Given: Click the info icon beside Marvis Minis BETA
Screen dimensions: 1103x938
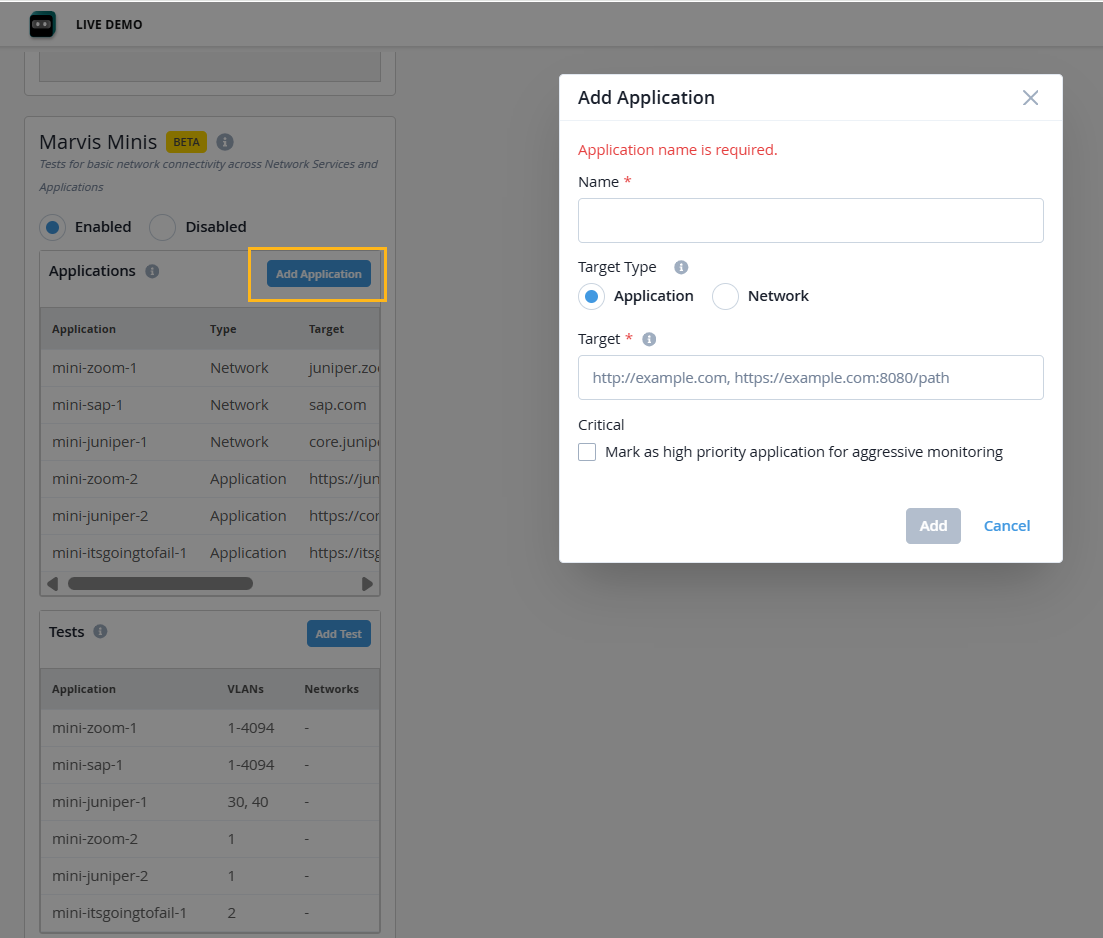Looking at the screenshot, I should [x=225, y=142].
